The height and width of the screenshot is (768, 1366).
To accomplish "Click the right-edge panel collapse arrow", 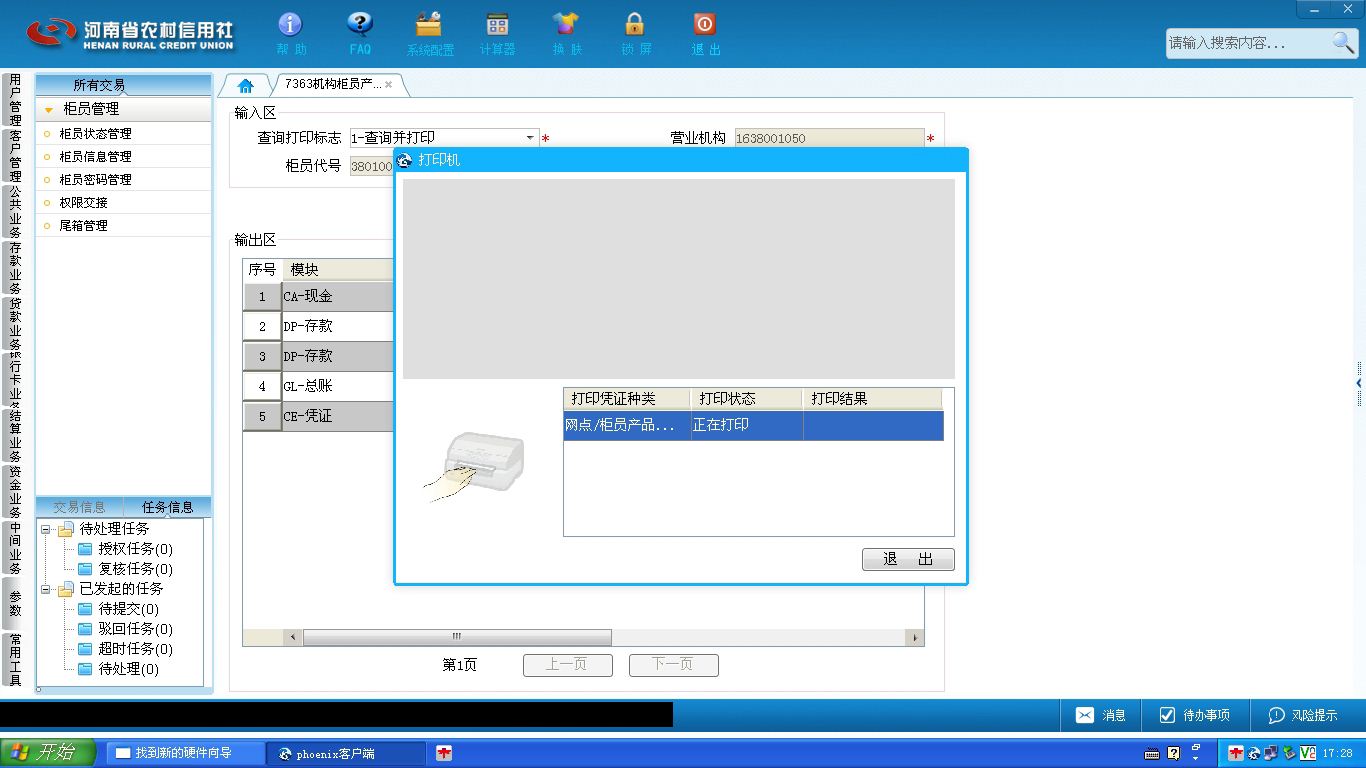I will (x=1359, y=384).
